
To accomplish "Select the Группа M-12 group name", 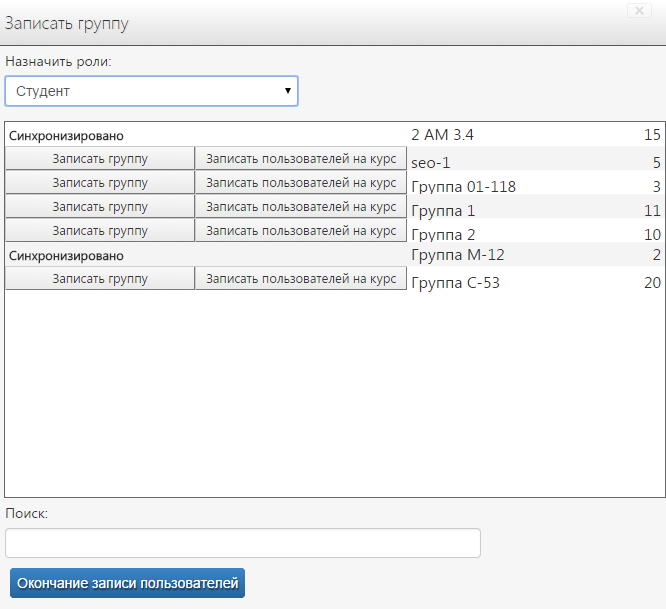I will point(458,255).
